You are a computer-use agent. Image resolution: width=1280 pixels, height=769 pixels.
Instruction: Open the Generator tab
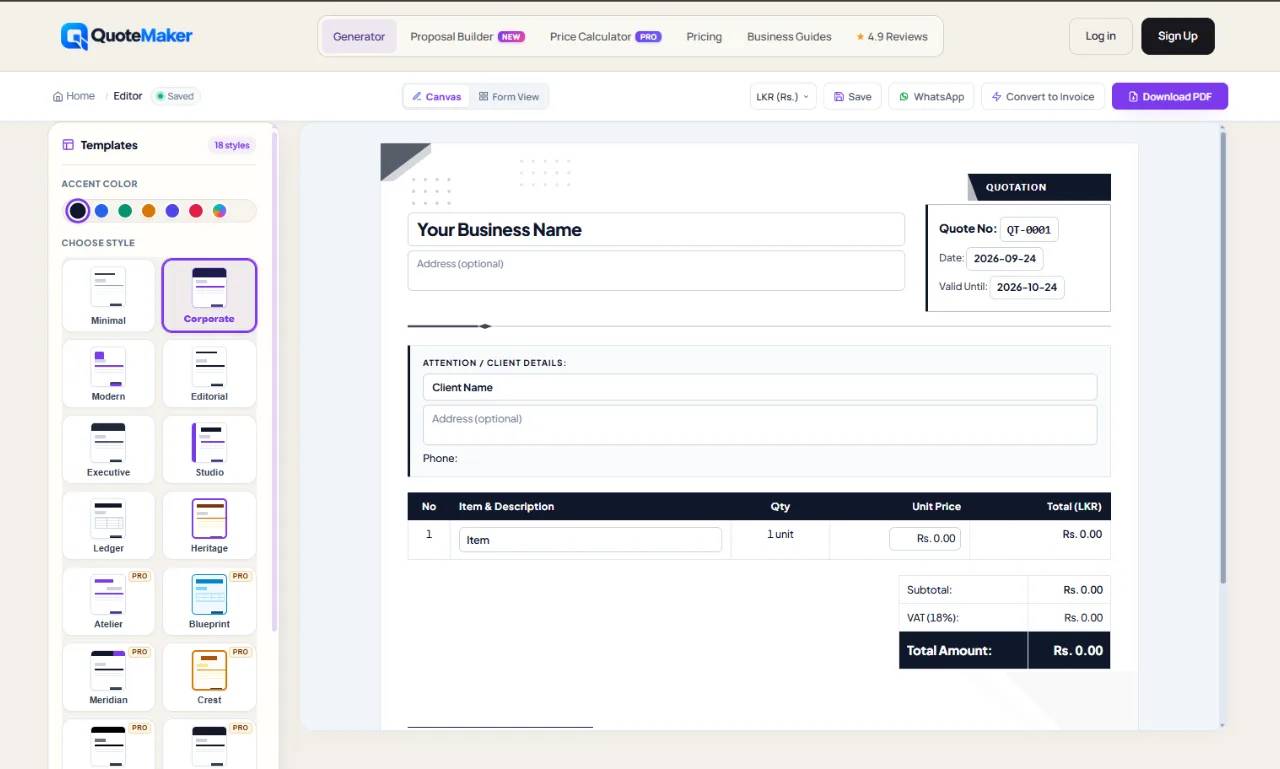pos(359,36)
